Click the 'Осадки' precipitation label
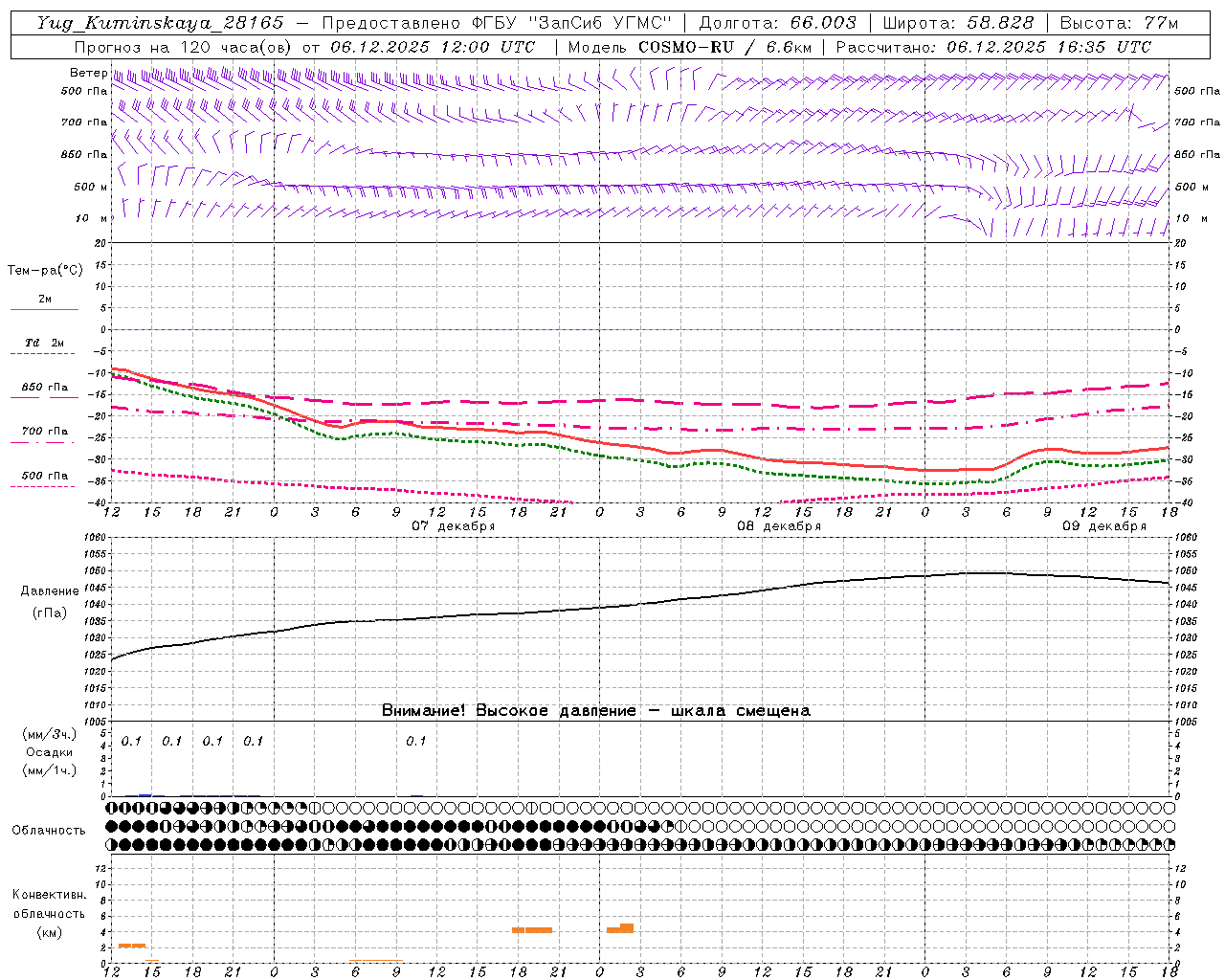Screen dimensions: 1225x980 pyautogui.click(x=50, y=752)
